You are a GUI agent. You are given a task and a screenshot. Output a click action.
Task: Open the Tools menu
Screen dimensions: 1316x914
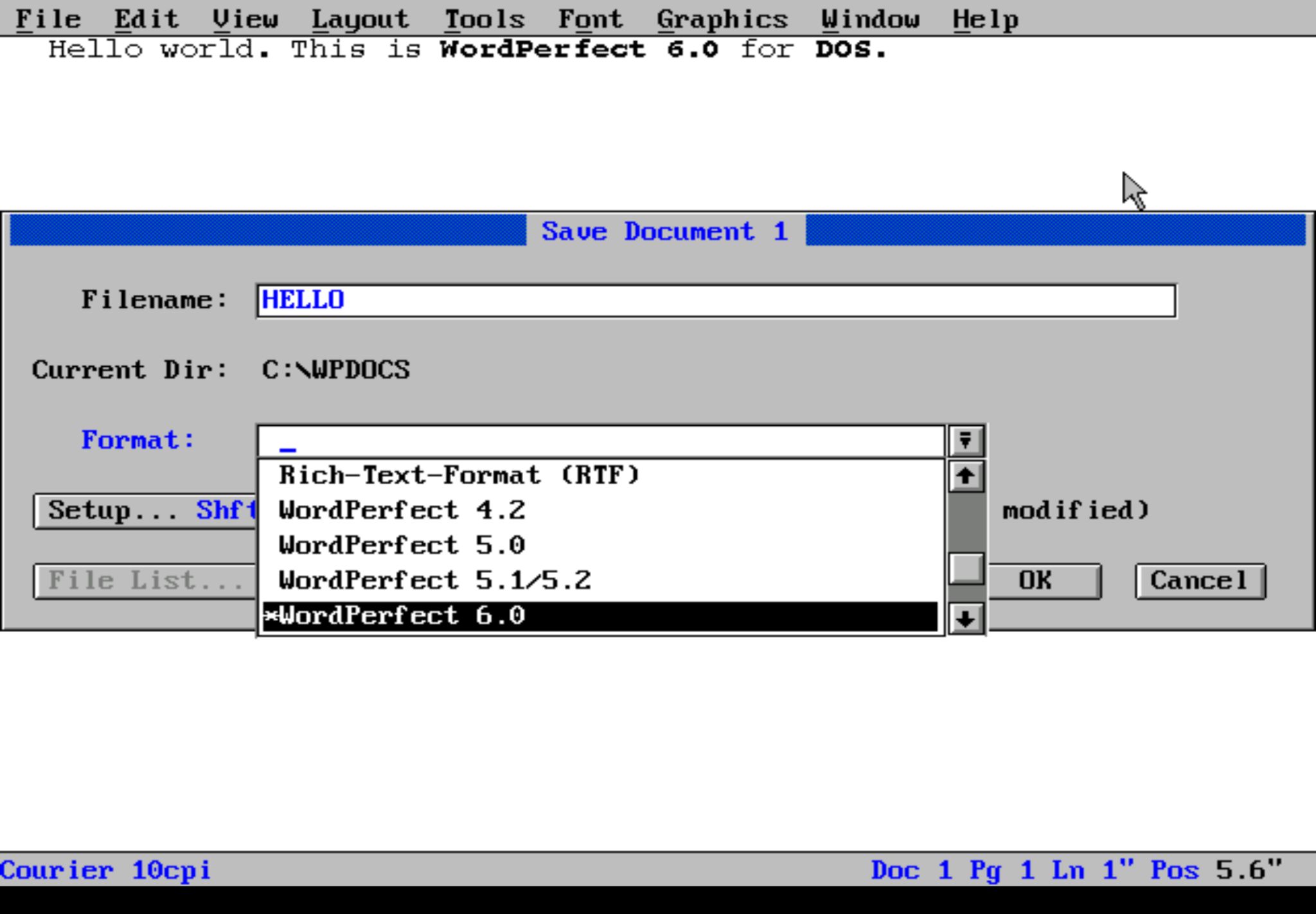click(484, 19)
